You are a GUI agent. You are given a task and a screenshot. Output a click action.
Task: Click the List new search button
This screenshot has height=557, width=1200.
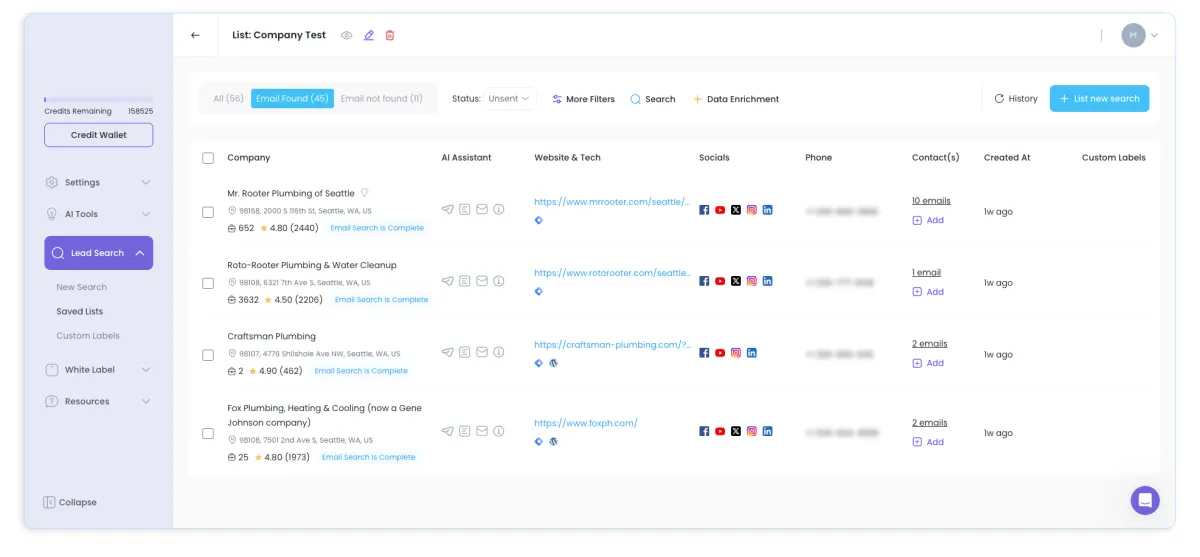coord(1099,99)
